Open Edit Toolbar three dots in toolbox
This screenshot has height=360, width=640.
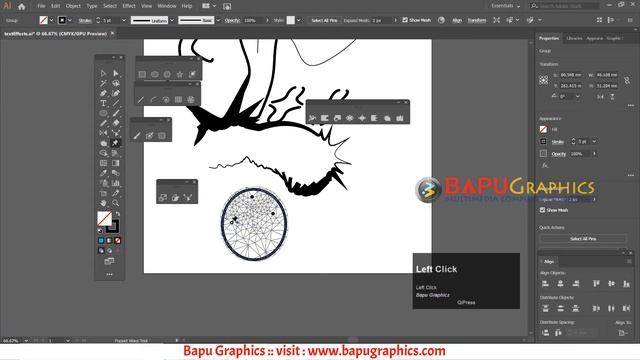point(109,274)
